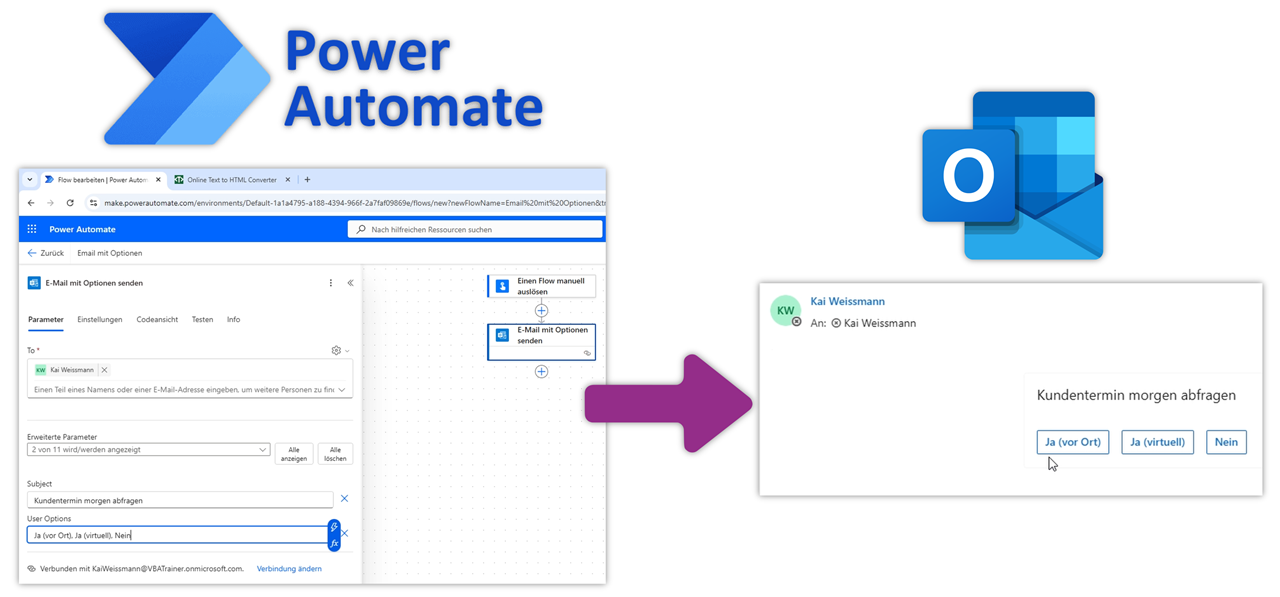Collapse the action panel with double chevron

coord(350,283)
